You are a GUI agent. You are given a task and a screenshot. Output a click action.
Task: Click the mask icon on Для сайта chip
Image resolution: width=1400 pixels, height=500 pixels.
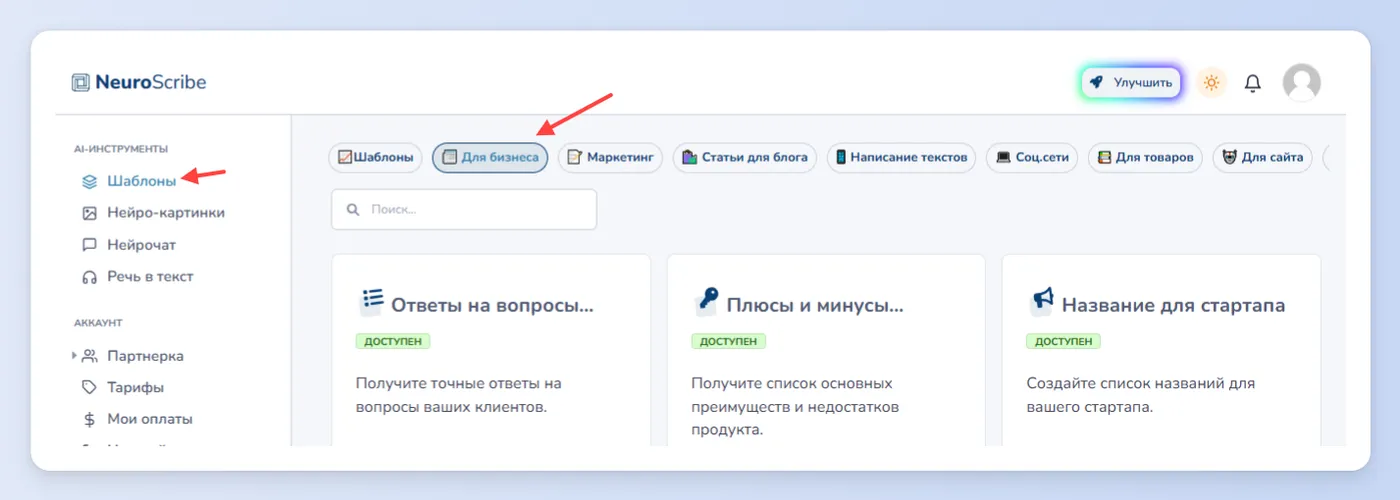(1230, 158)
